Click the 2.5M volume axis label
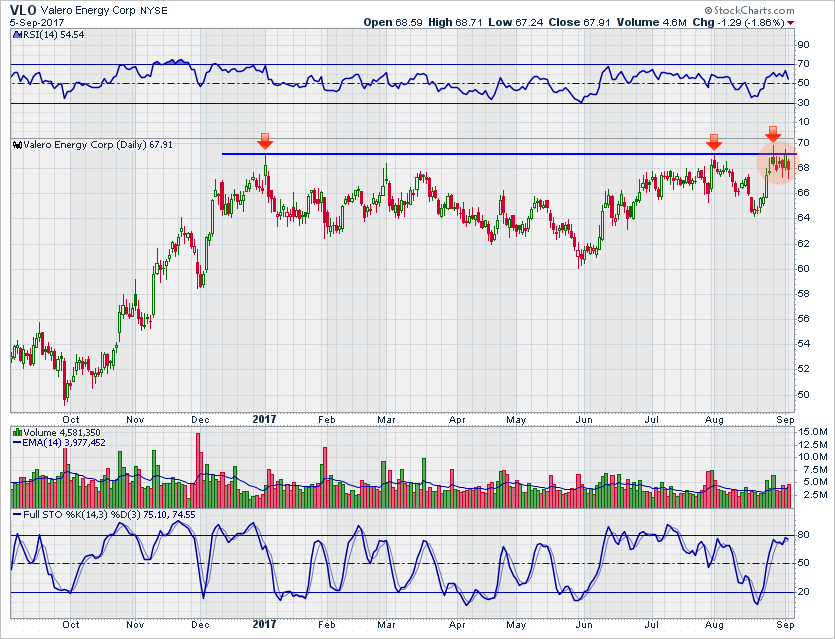This screenshot has height=639, width=835. pyautogui.click(x=815, y=495)
